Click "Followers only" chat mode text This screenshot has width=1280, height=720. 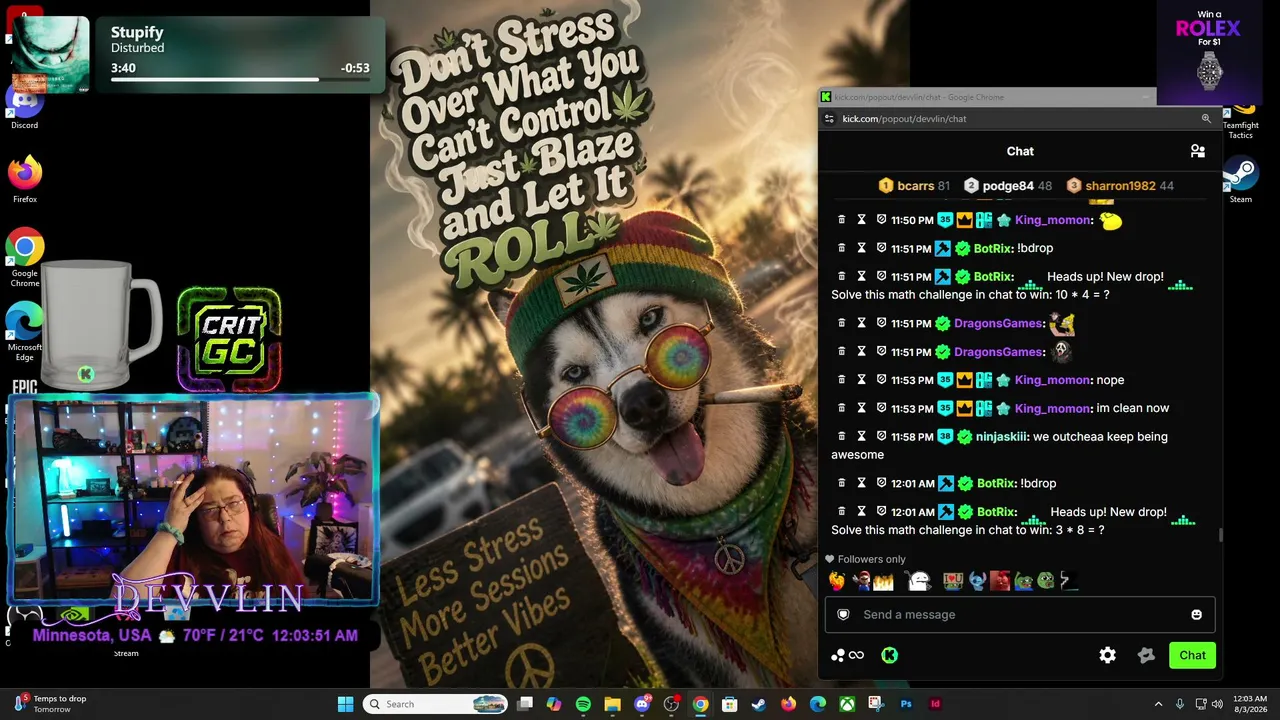[871, 560]
